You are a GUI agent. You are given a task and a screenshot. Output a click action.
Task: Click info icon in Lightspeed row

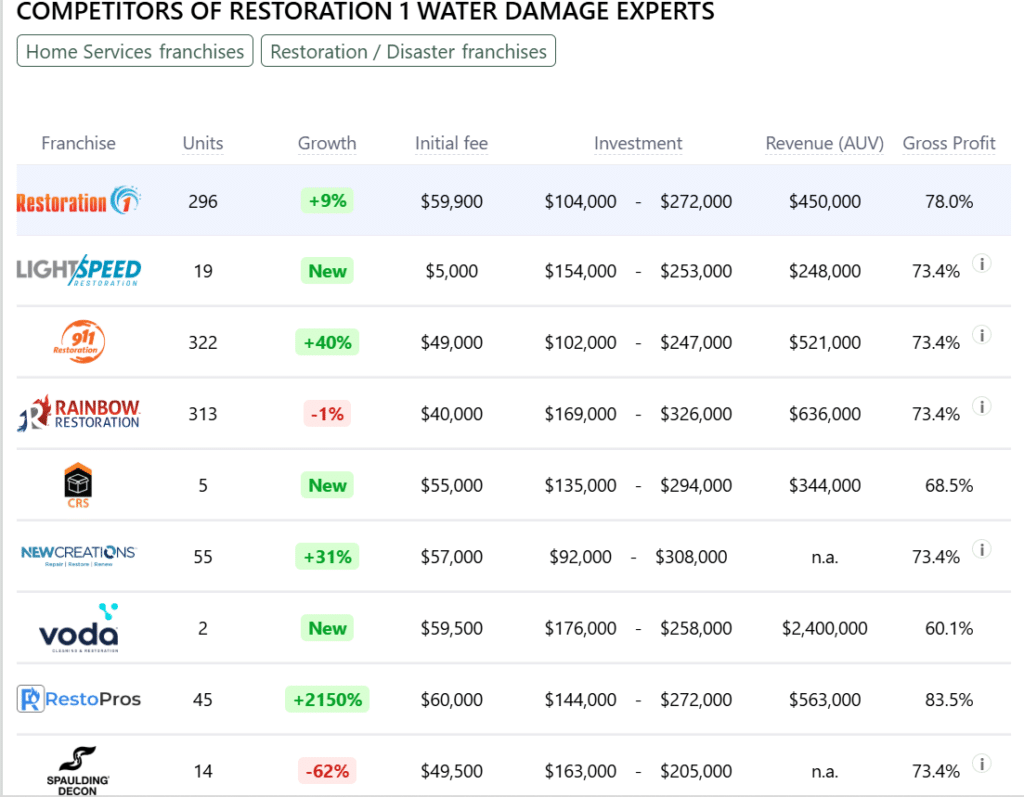pyautogui.click(x=982, y=263)
